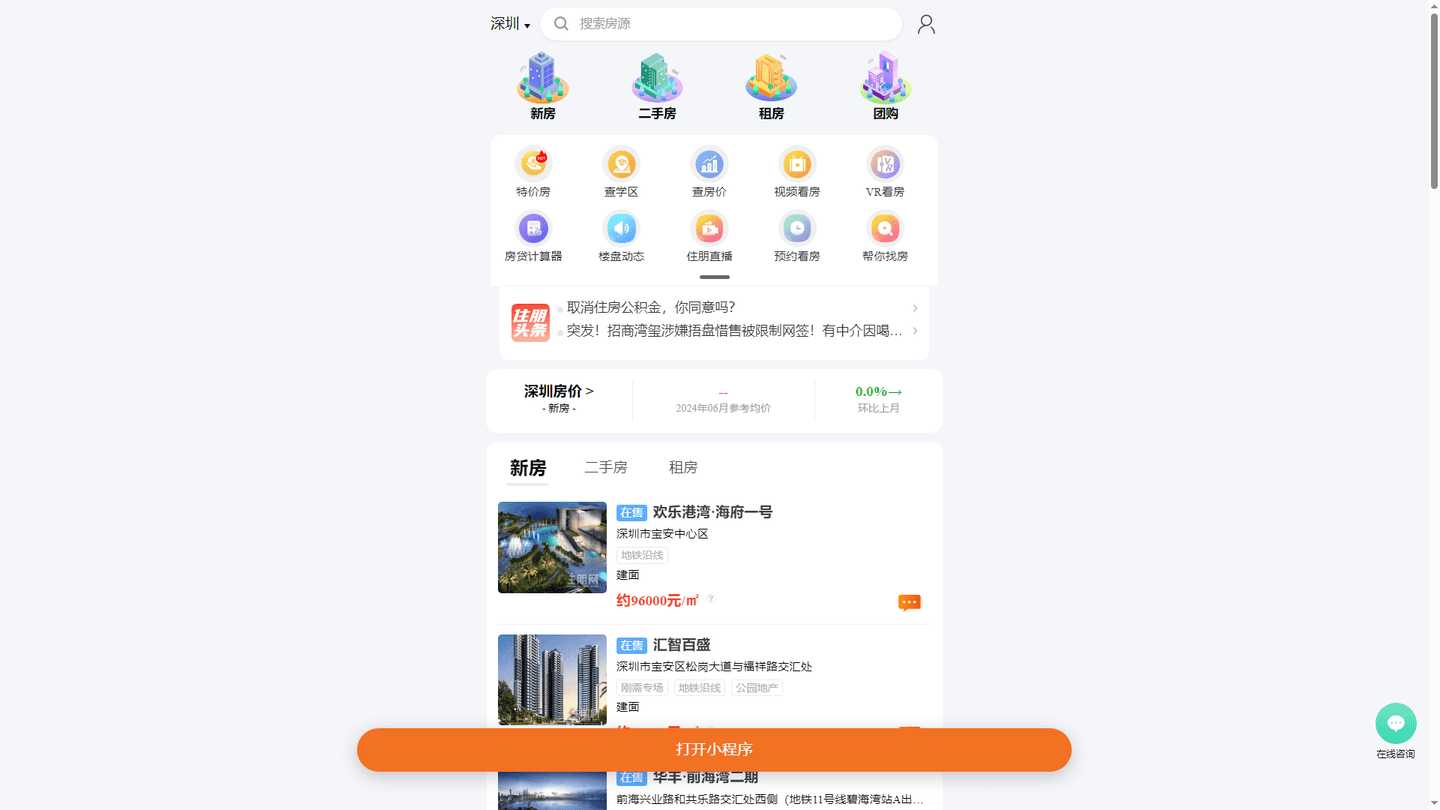
Task: Open the 团购 building icon
Action: point(885,78)
